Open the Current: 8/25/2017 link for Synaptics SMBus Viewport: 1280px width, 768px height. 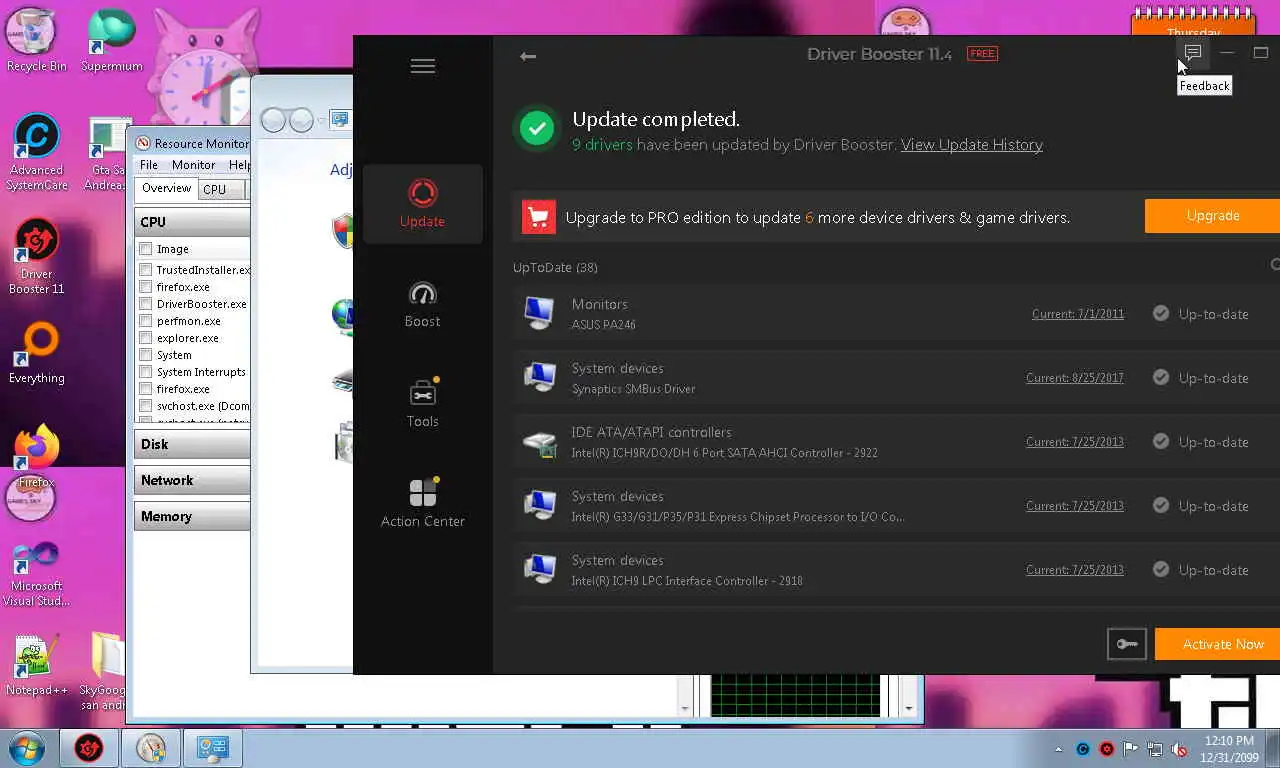(1074, 378)
